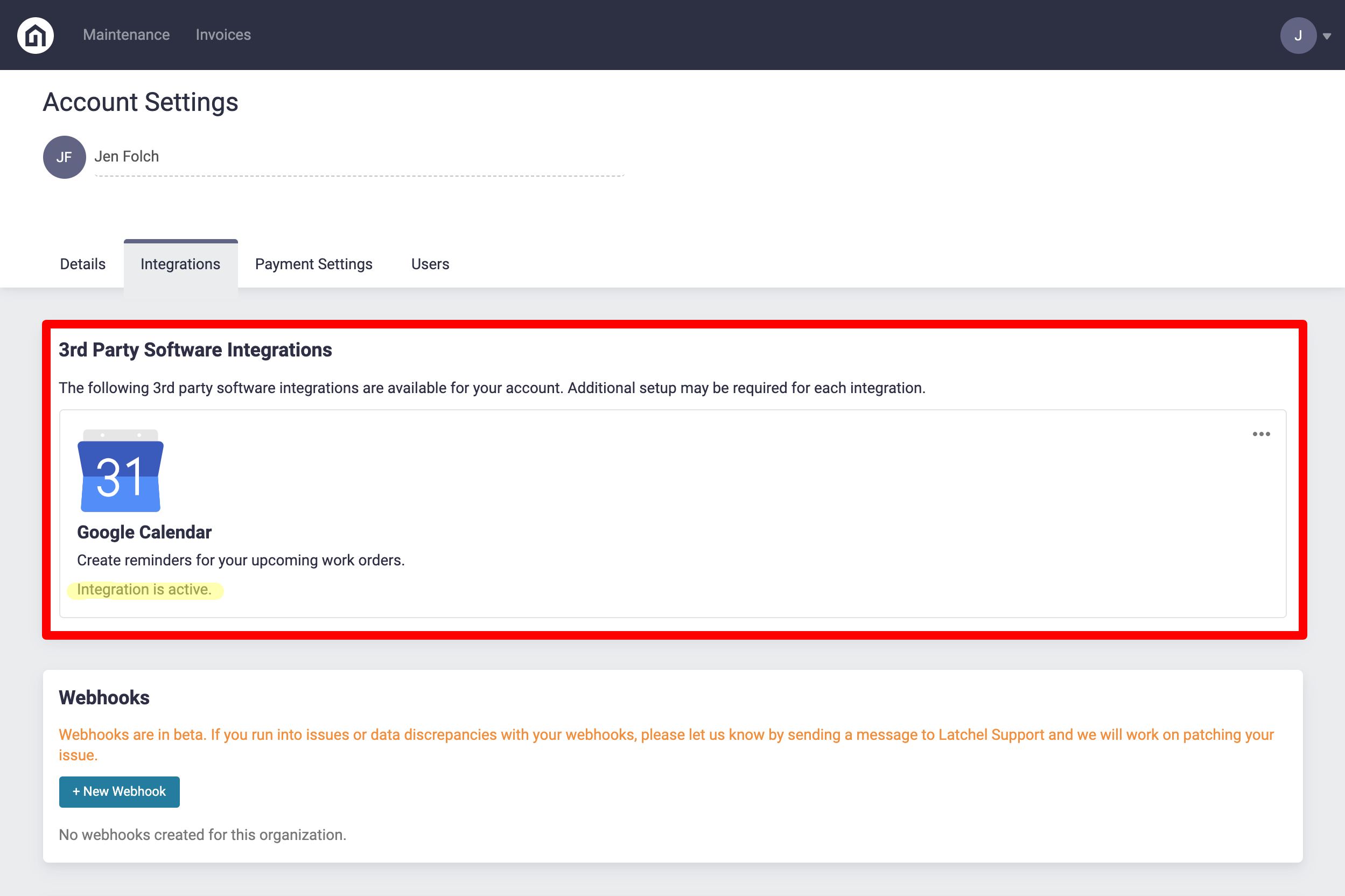This screenshot has width=1345, height=896.
Task: Go to the Users tab
Action: (x=430, y=264)
